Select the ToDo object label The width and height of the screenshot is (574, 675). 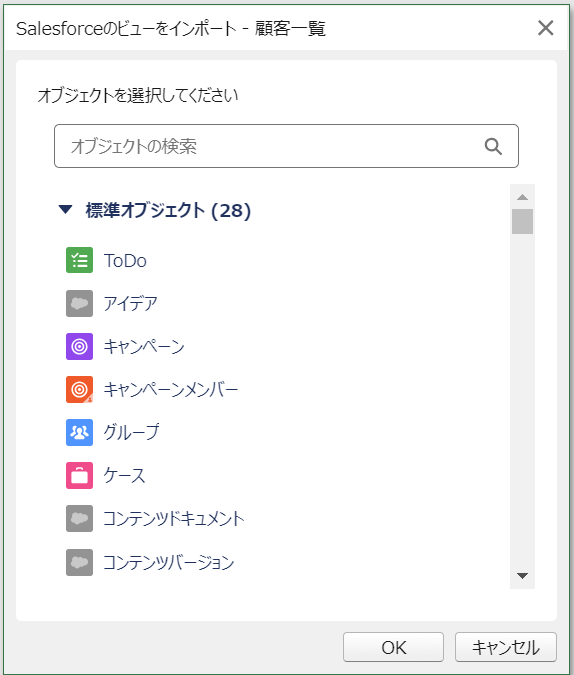tap(125, 260)
